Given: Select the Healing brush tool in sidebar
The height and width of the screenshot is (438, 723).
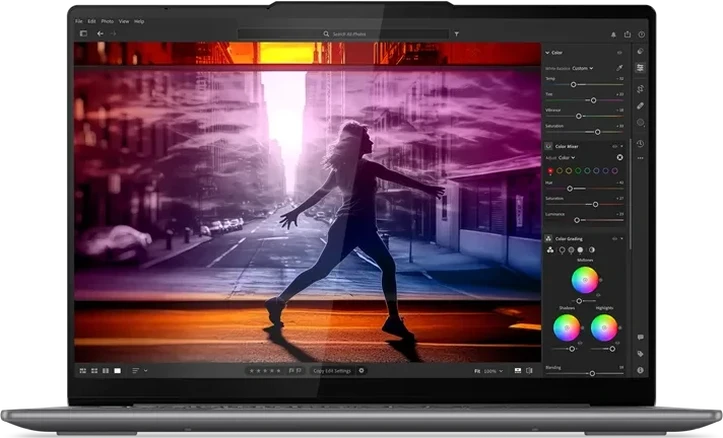Looking at the screenshot, I should coord(640,105).
